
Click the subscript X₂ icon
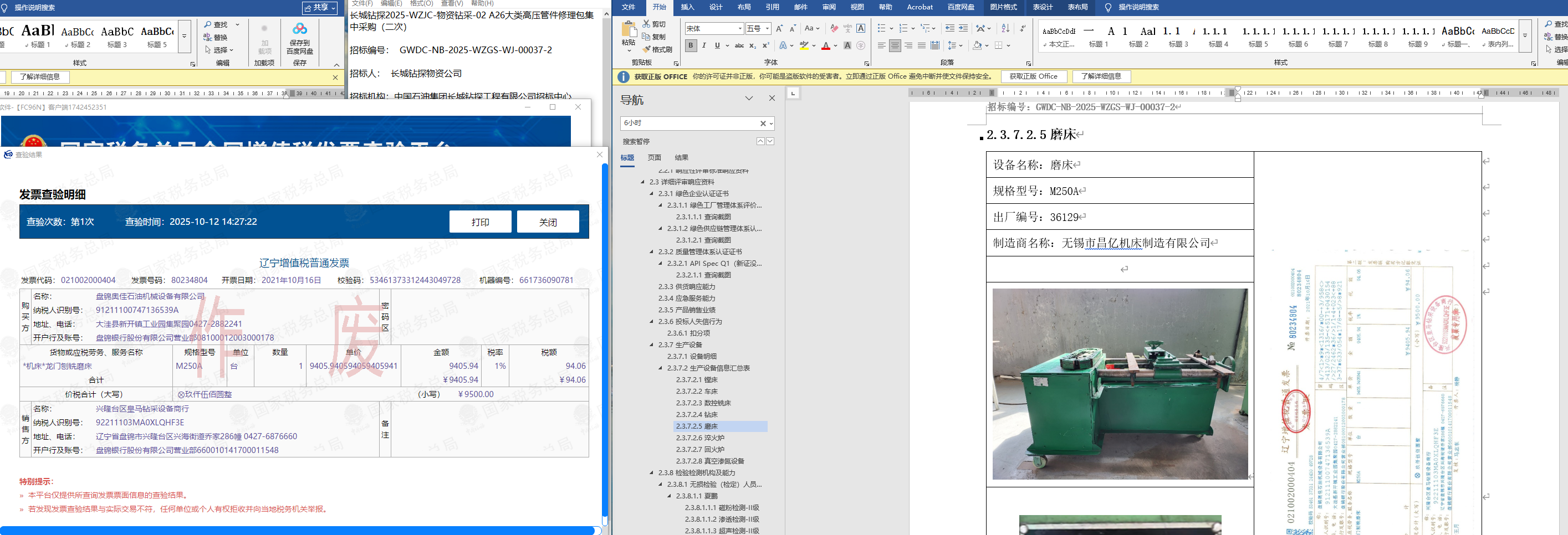pyautogui.click(x=752, y=45)
